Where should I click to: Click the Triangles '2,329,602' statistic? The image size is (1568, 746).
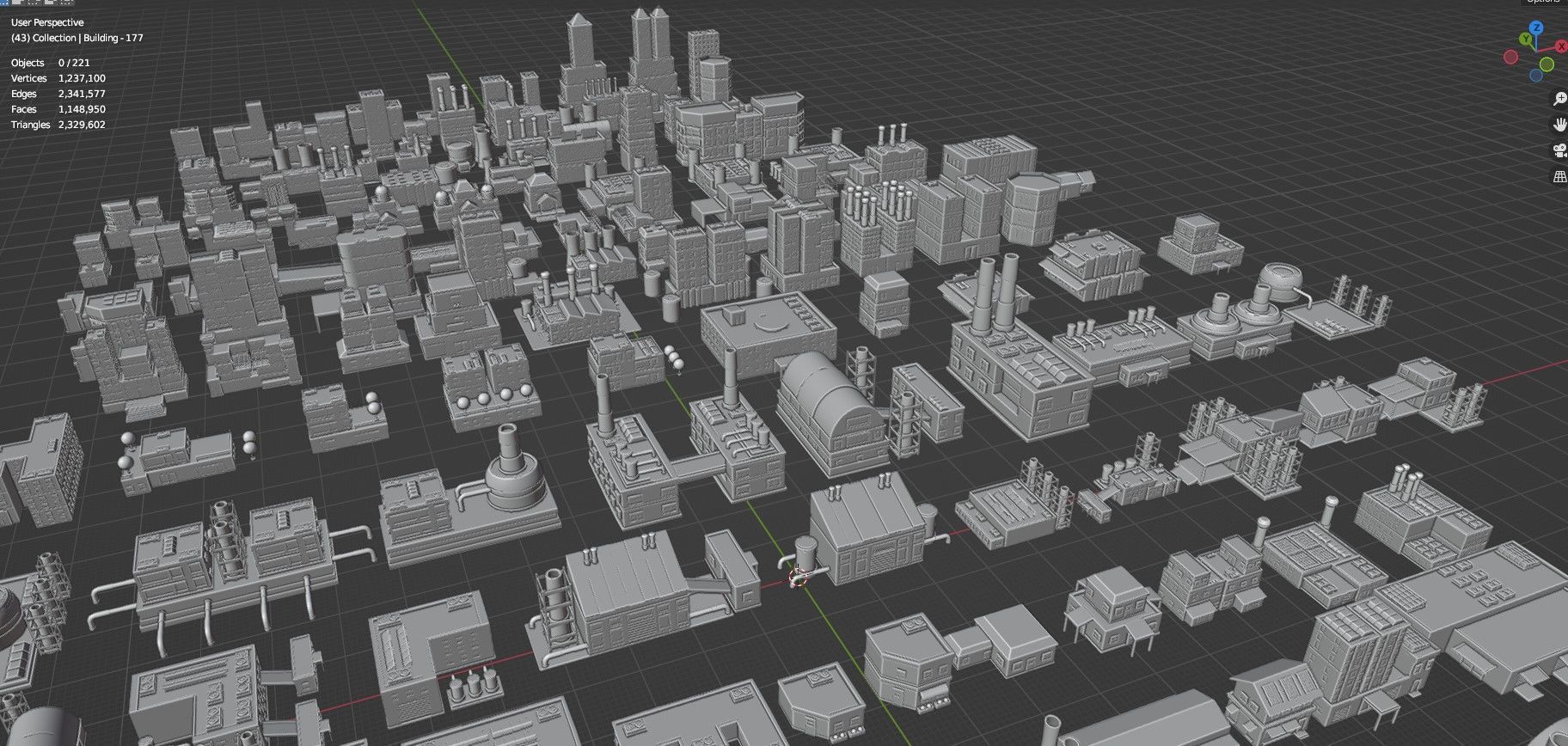click(x=82, y=125)
